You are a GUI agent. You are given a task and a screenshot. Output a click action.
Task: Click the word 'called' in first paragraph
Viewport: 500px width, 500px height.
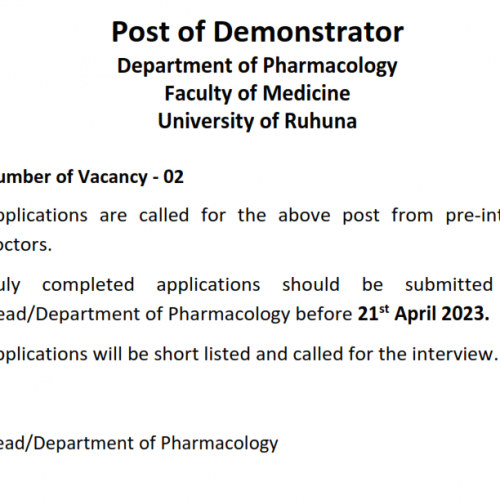pos(164,215)
